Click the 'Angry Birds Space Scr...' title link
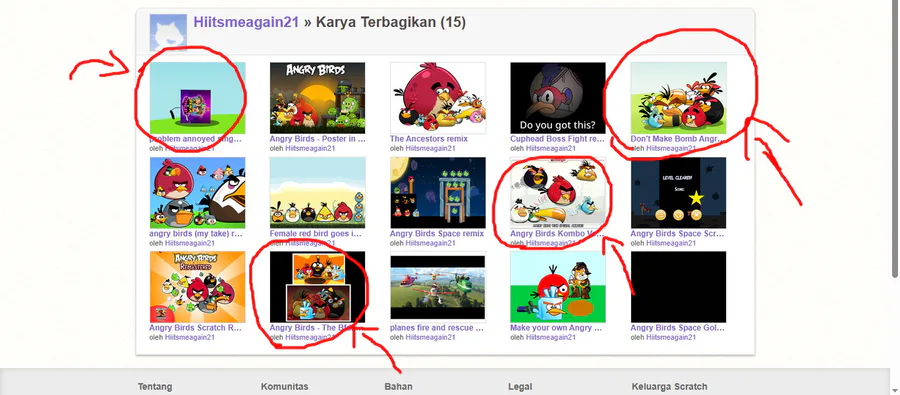The height and width of the screenshot is (395, 900). (677, 234)
